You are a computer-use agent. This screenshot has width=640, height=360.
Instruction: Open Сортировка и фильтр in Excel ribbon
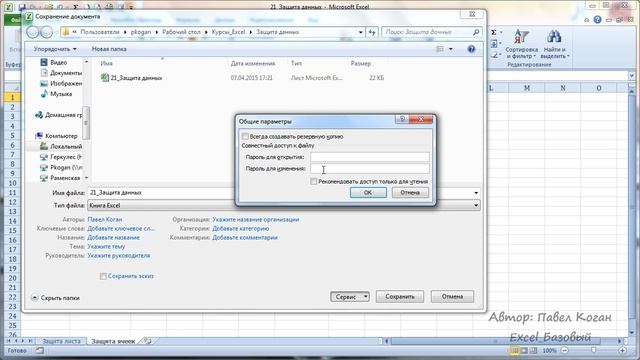[521, 44]
